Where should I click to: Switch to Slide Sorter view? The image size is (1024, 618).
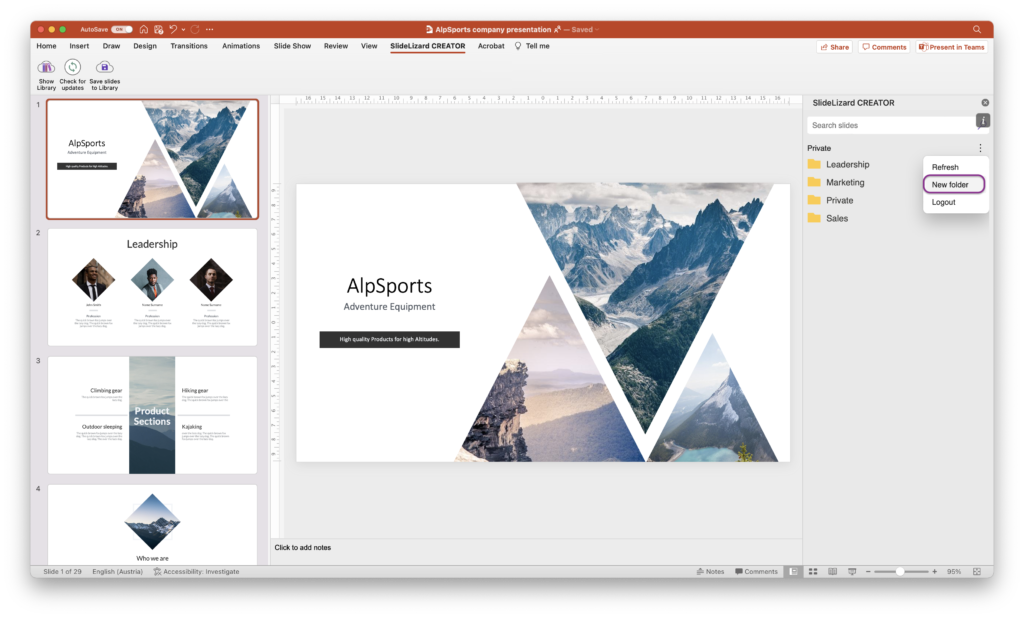click(x=813, y=572)
